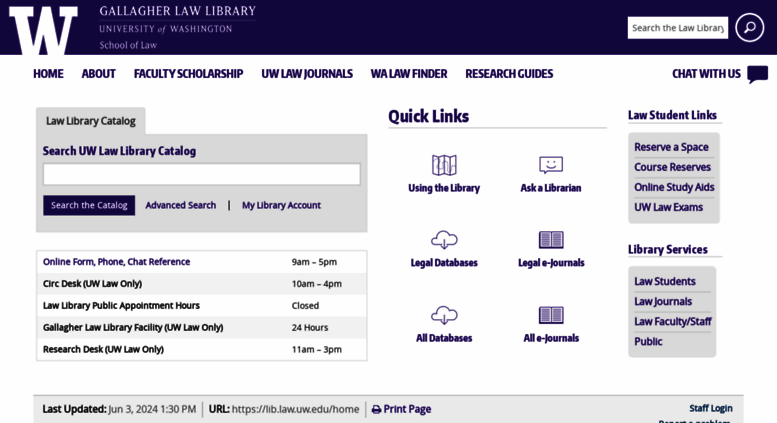Open UW LAW JOURNALS in navigation

click(307, 74)
